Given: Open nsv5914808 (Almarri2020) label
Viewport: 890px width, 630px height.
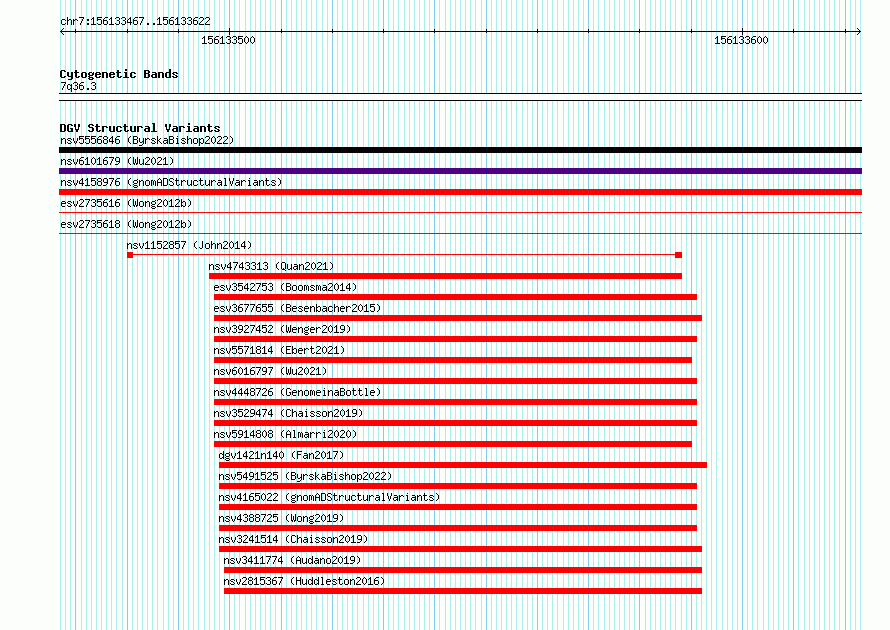Looking at the screenshot, I should [x=286, y=434].
